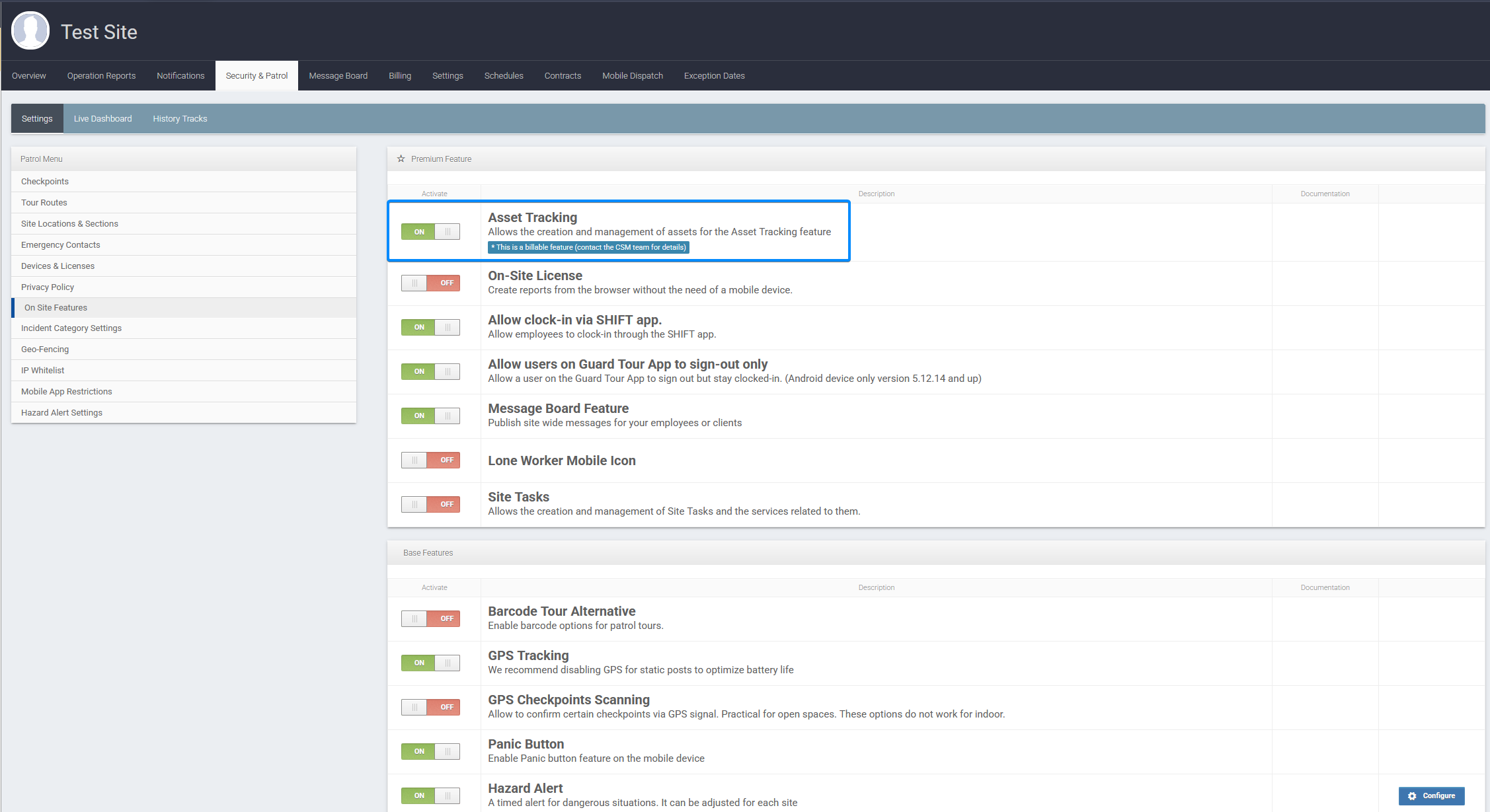Open the History Tracks tab
This screenshot has height=812, width=1490.
point(179,118)
